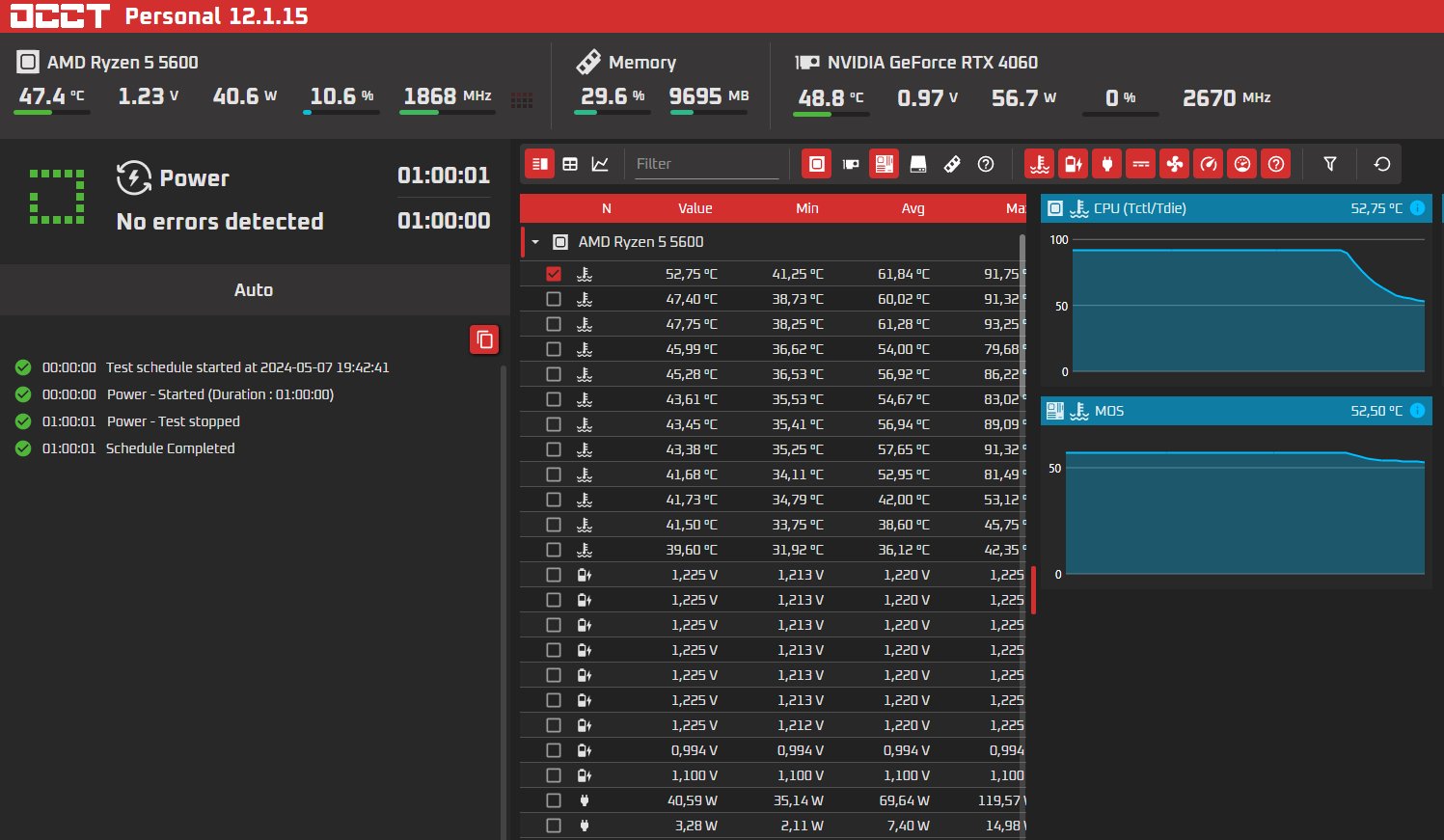Click the funnel filter icon
The width and height of the screenshot is (1444, 840).
[x=1330, y=164]
